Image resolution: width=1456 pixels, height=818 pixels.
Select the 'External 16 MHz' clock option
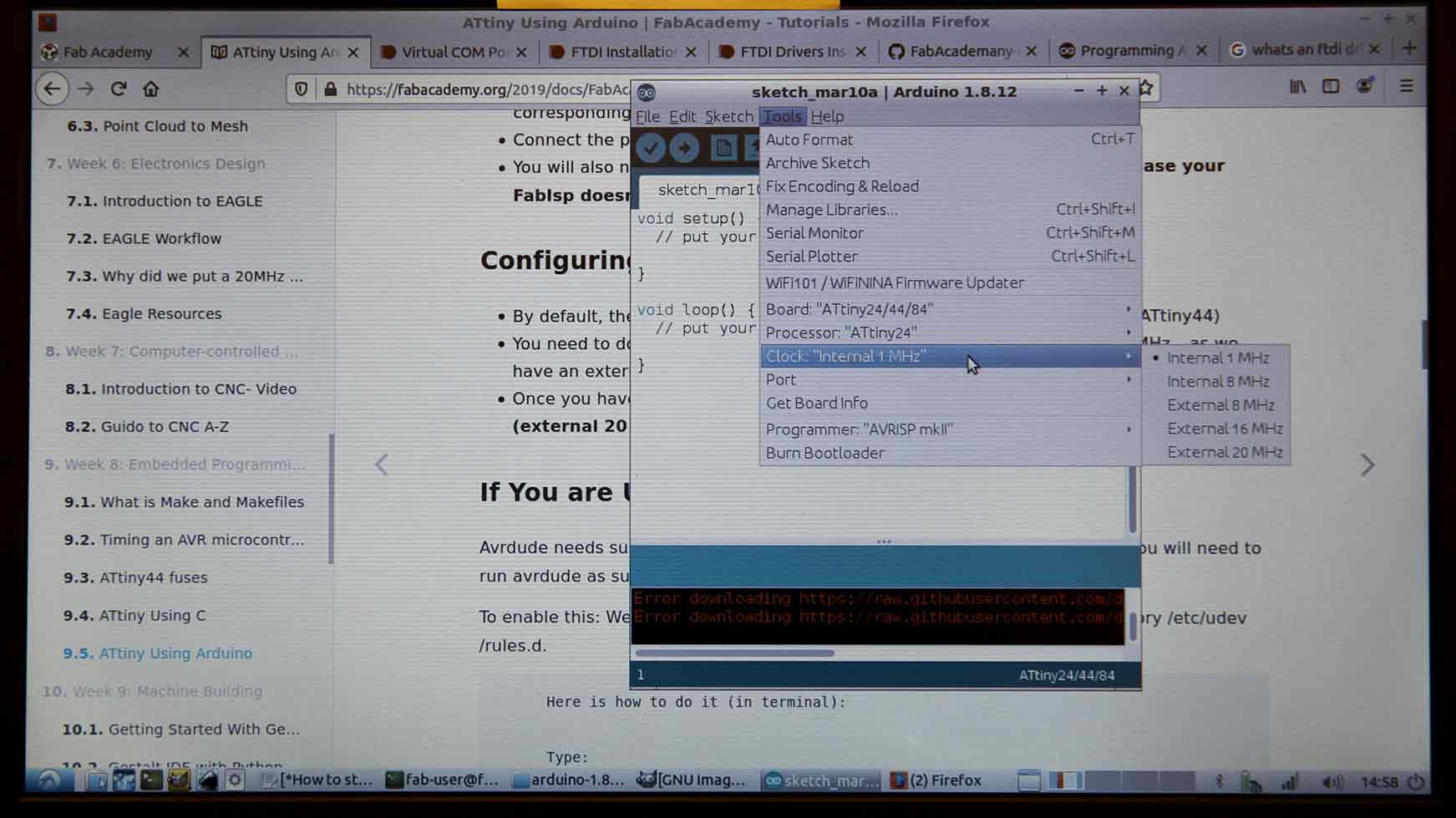[1216, 429]
